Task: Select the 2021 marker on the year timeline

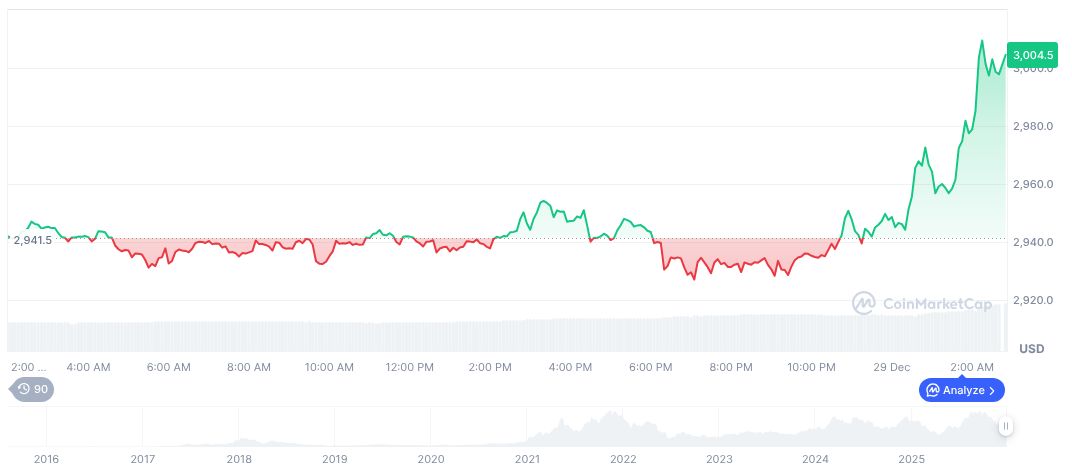Action: (527, 458)
